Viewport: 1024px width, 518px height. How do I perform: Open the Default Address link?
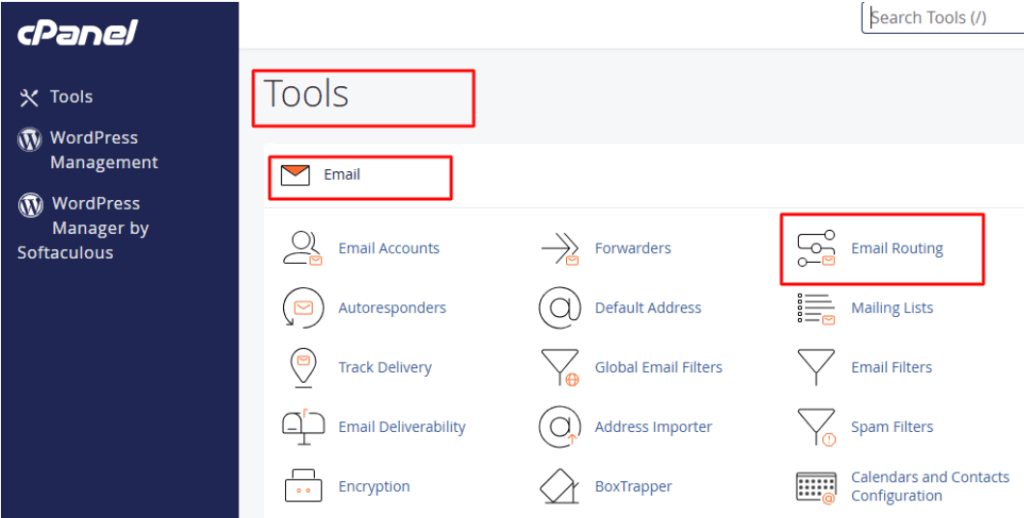(x=648, y=308)
